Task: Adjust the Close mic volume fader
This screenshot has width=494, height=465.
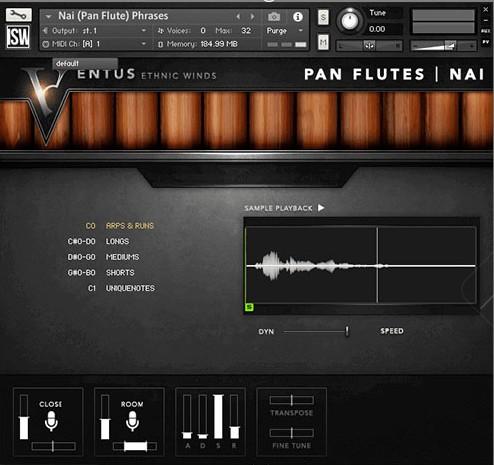Action: point(24,417)
